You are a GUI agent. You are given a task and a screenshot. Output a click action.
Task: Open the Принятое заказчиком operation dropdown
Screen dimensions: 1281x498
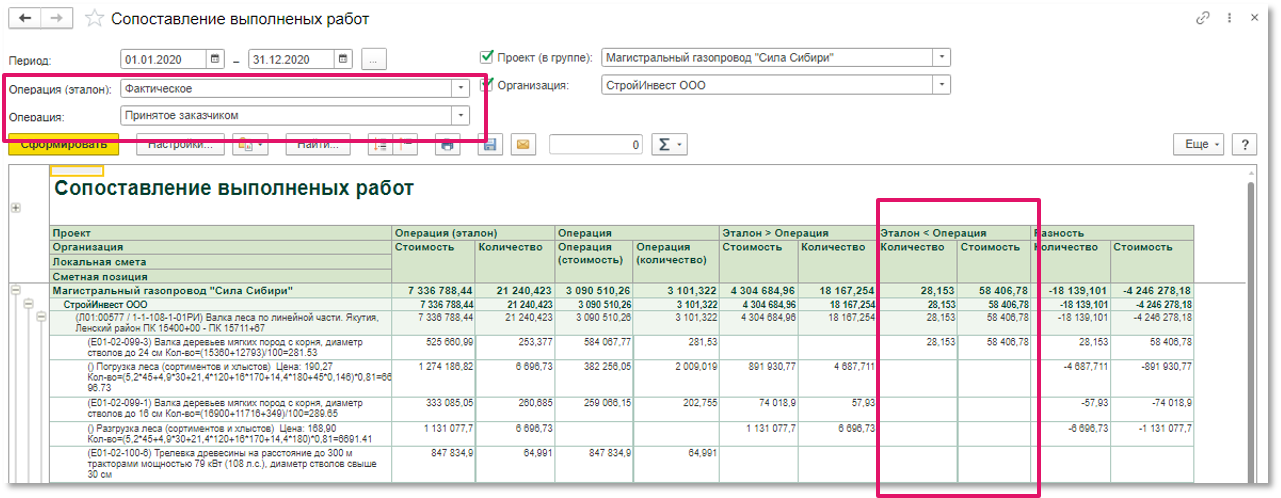(x=460, y=115)
